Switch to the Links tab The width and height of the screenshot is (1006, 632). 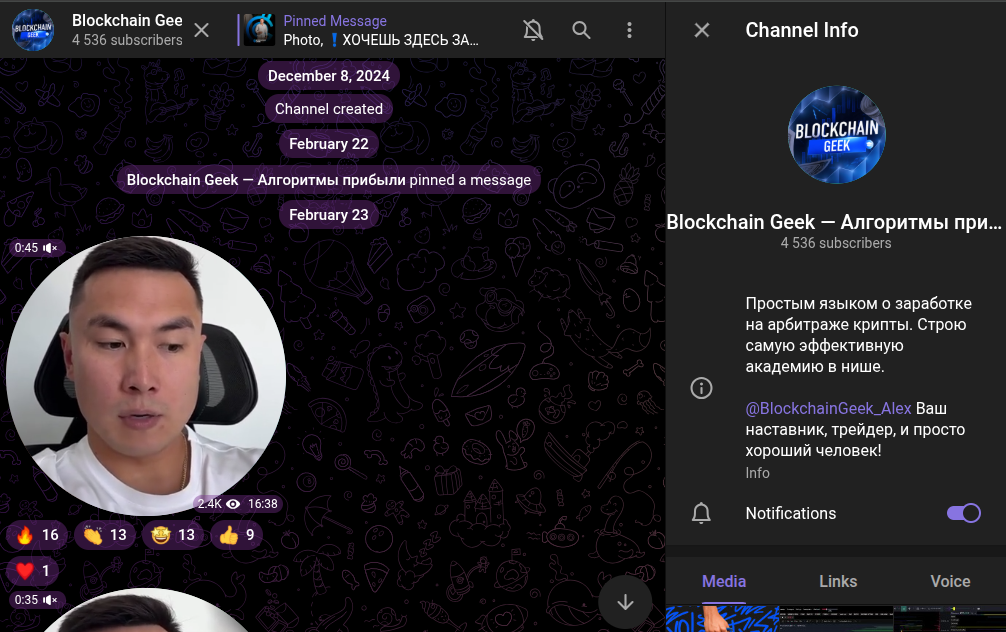tap(837, 581)
